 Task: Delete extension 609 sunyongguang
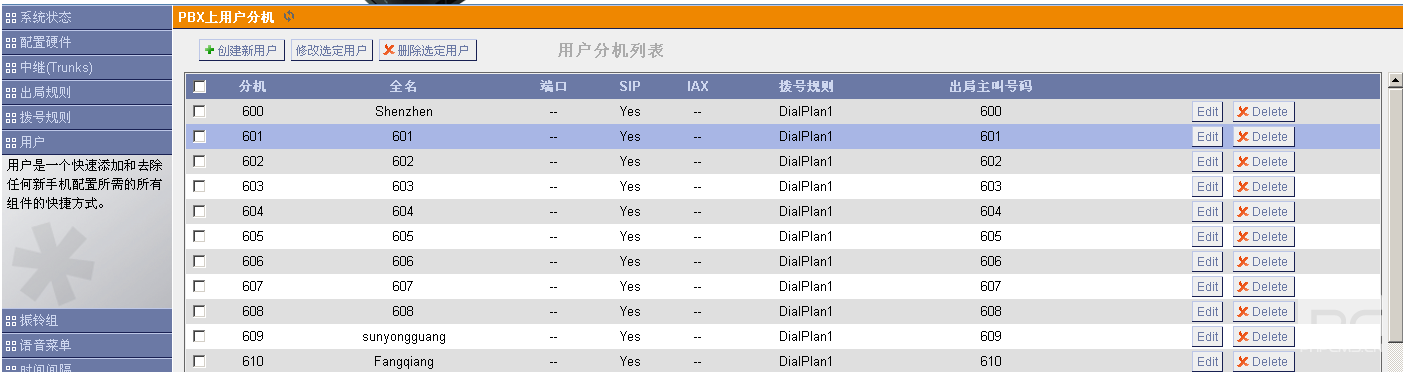1263,336
